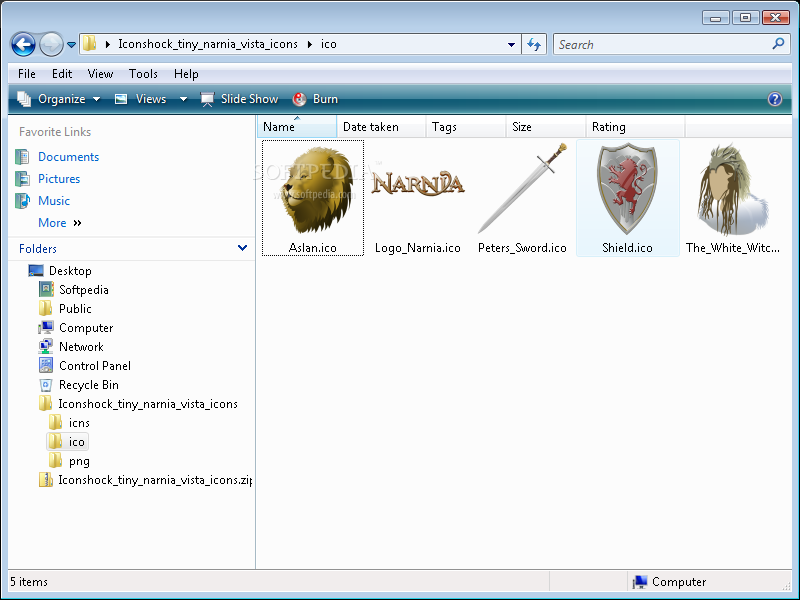The image size is (800, 600).
Task: Open the Tools menu
Action: point(143,74)
